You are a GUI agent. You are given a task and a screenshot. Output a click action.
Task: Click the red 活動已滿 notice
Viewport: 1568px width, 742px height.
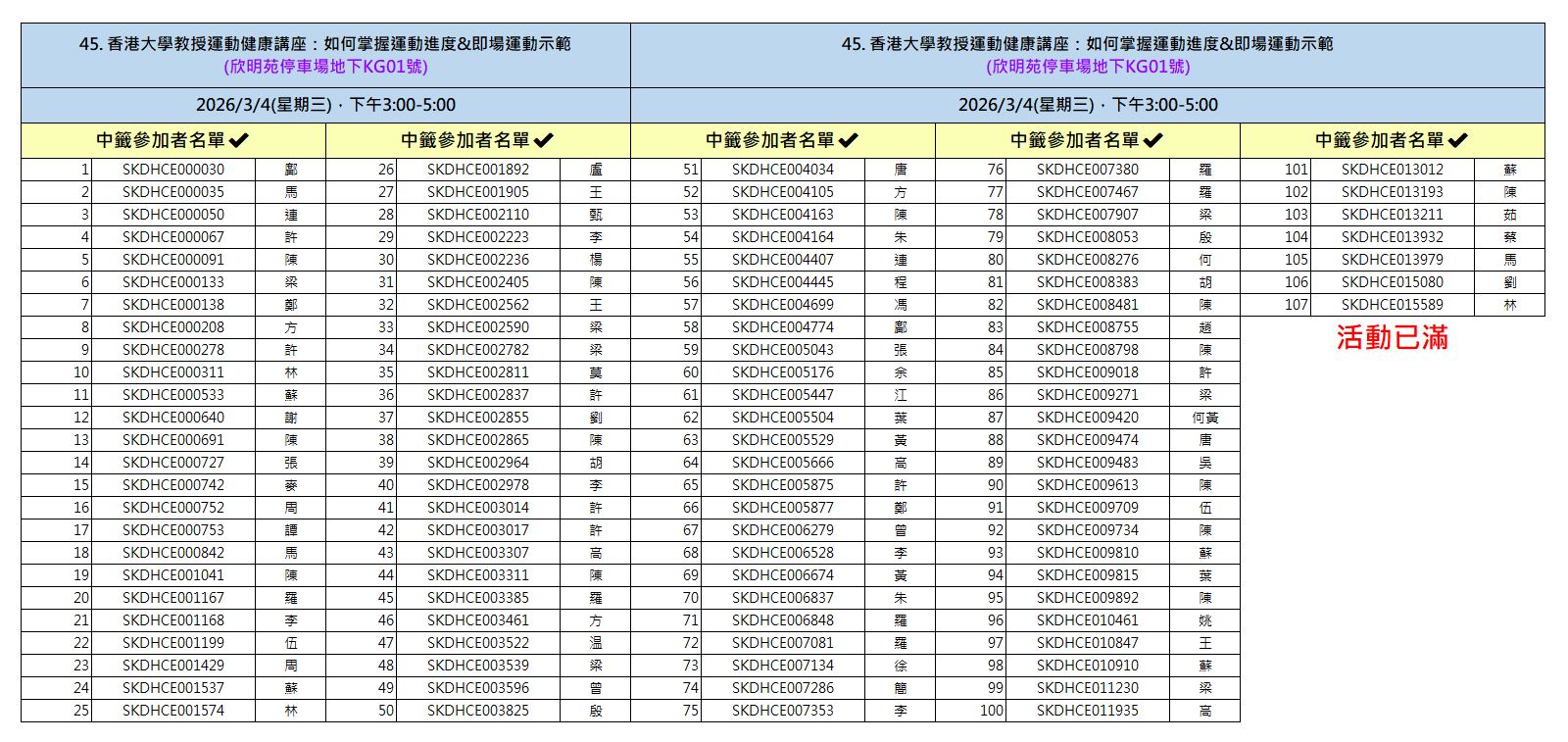click(1392, 338)
